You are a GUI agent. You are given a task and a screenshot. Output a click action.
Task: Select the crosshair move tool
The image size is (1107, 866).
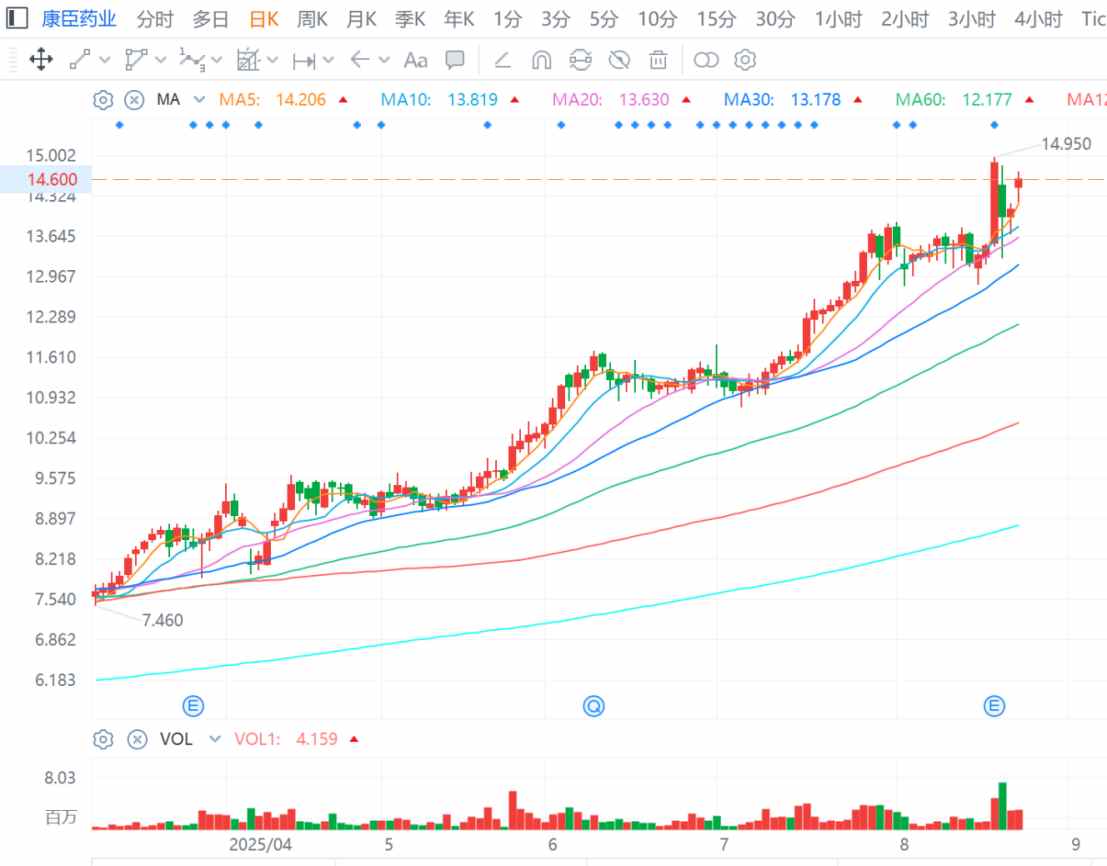41,60
